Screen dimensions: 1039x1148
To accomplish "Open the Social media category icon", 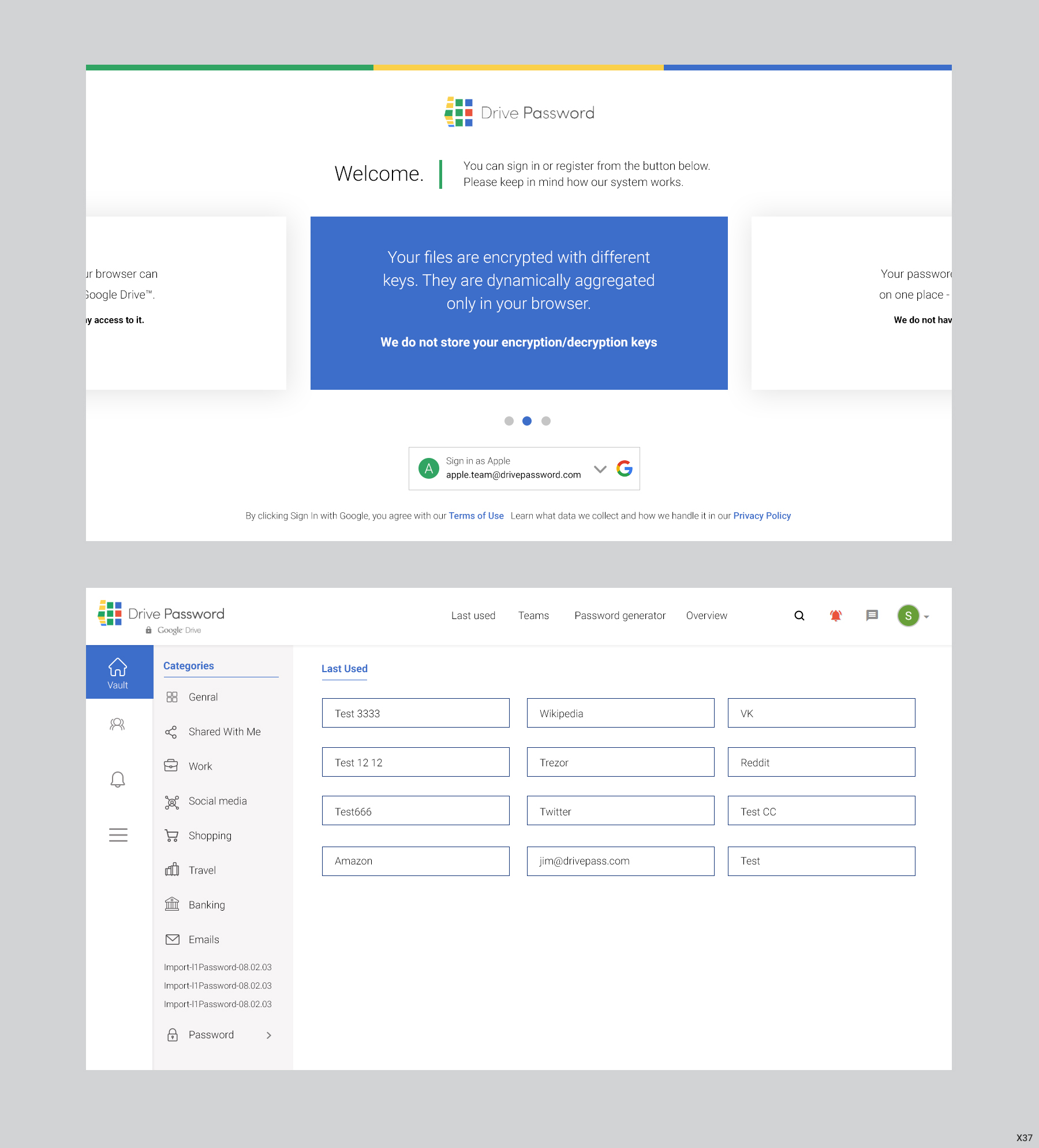I will click(172, 802).
